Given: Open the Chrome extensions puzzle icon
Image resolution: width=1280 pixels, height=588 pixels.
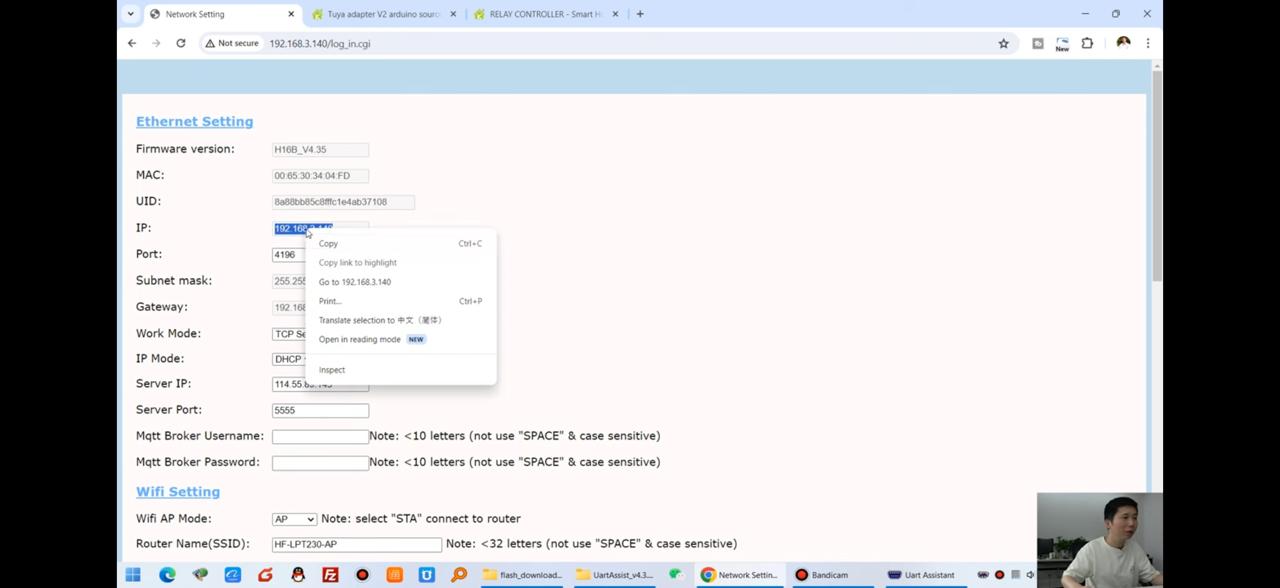Looking at the screenshot, I should tap(1087, 43).
